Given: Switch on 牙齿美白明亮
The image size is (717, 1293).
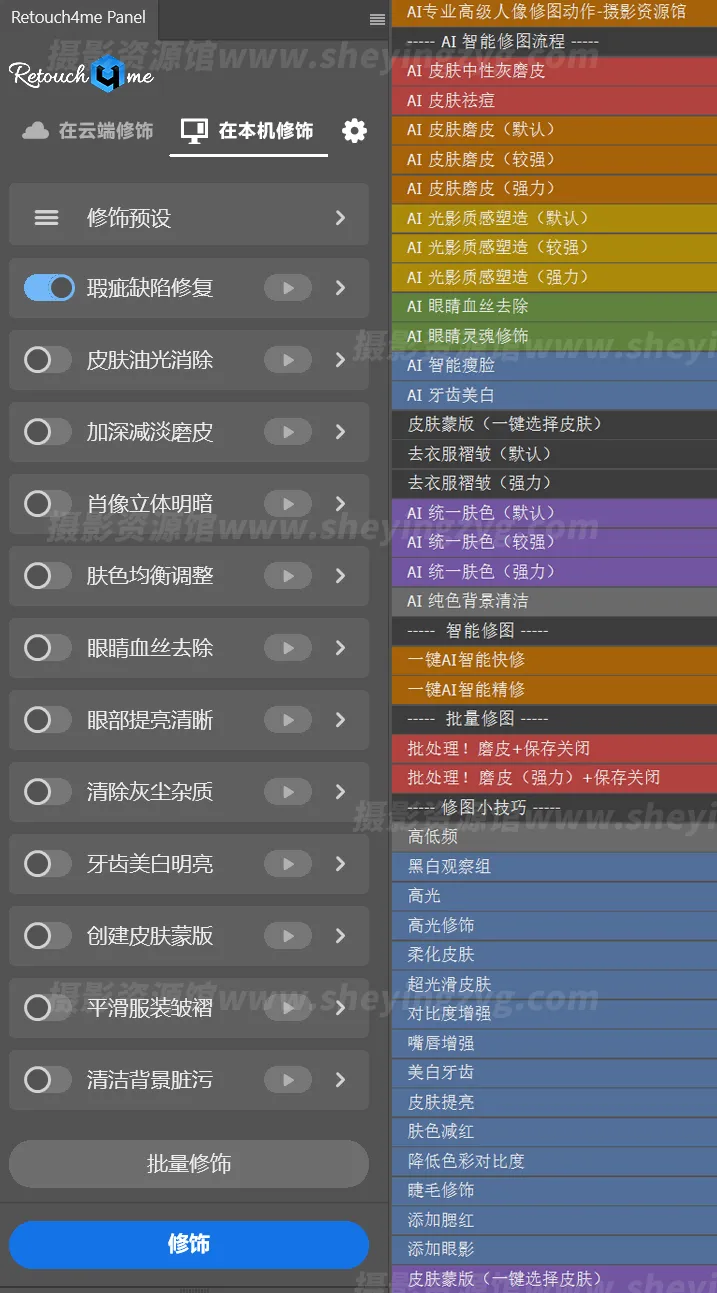Looking at the screenshot, I should coord(49,864).
